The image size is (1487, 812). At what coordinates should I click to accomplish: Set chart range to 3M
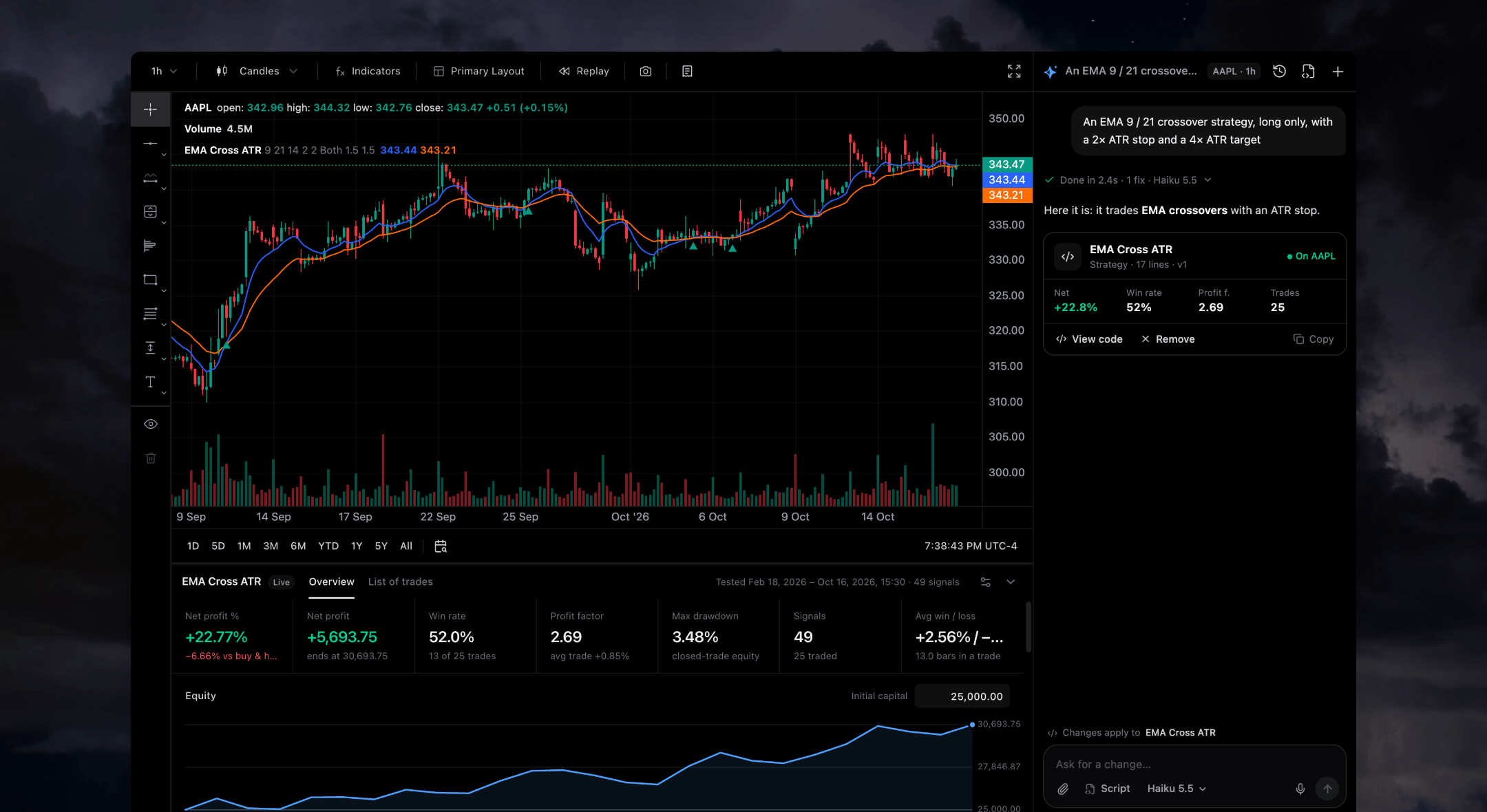point(271,546)
